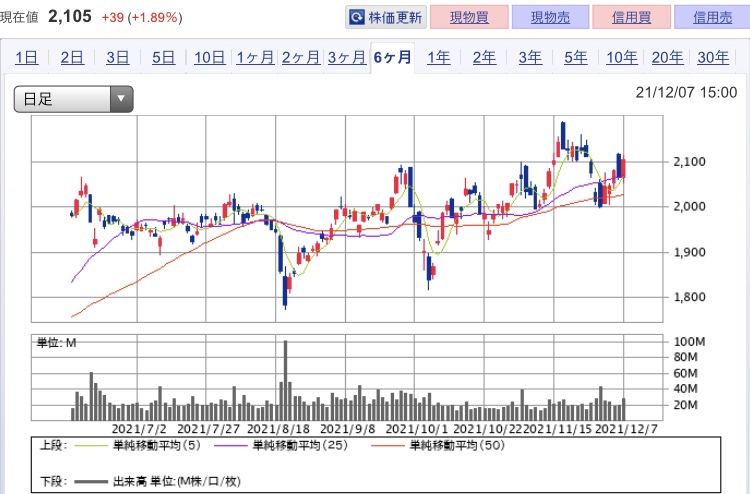Click the 2021/12/7 date axis label

(627, 428)
